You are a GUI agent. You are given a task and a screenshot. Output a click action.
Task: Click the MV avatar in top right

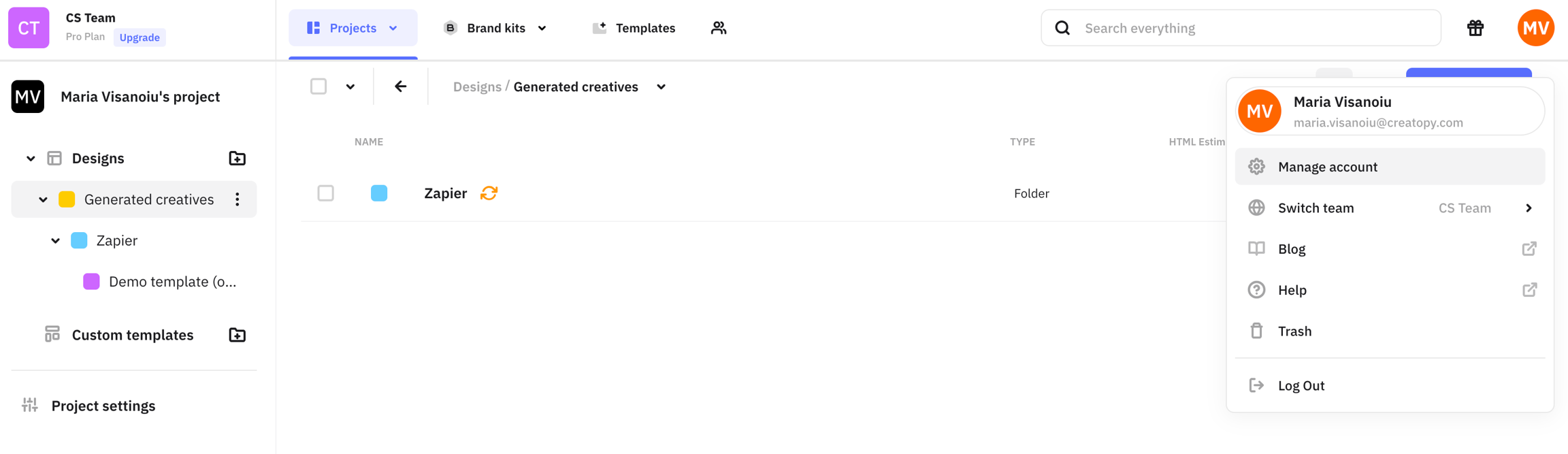[x=1535, y=28]
